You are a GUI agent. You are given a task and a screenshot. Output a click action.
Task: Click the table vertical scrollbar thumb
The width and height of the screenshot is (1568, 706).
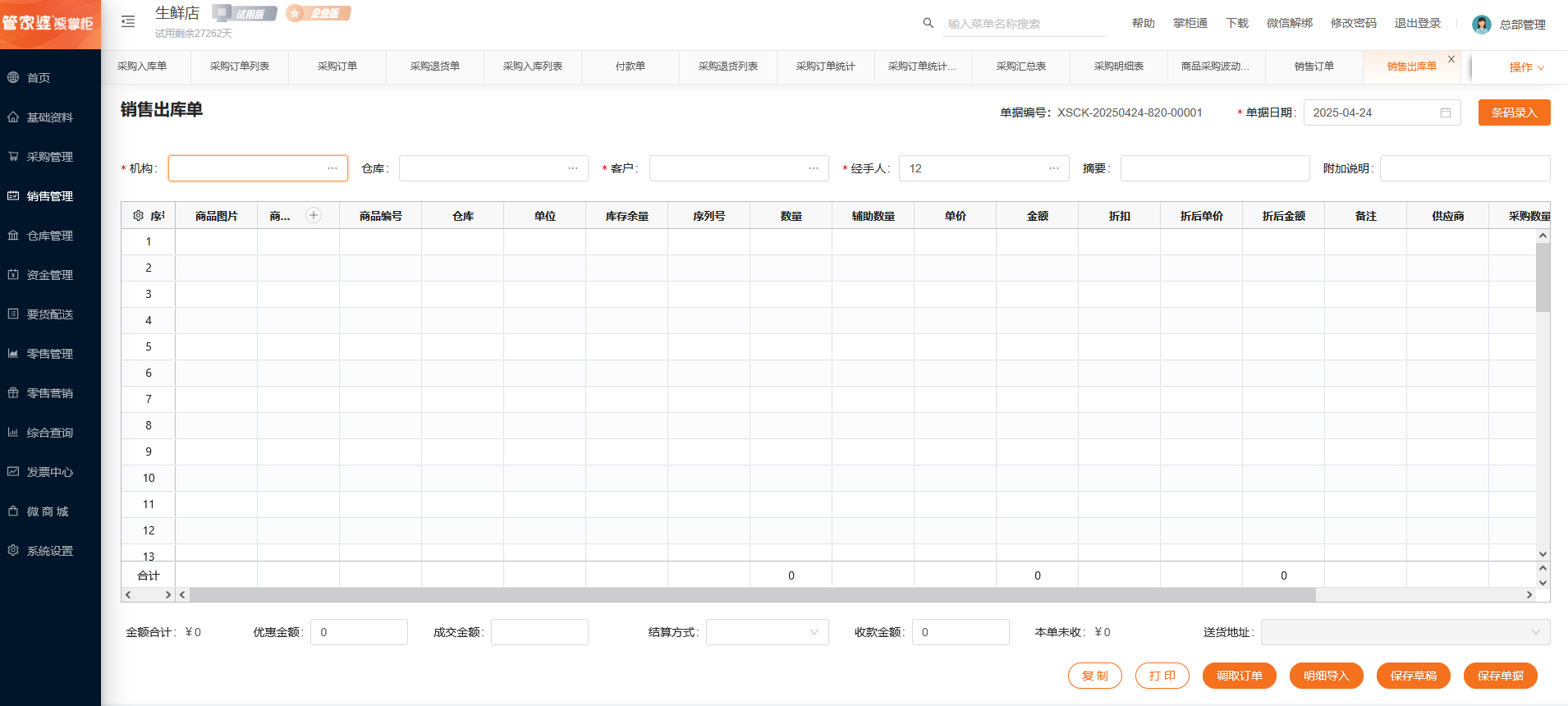[x=1543, y=277]
